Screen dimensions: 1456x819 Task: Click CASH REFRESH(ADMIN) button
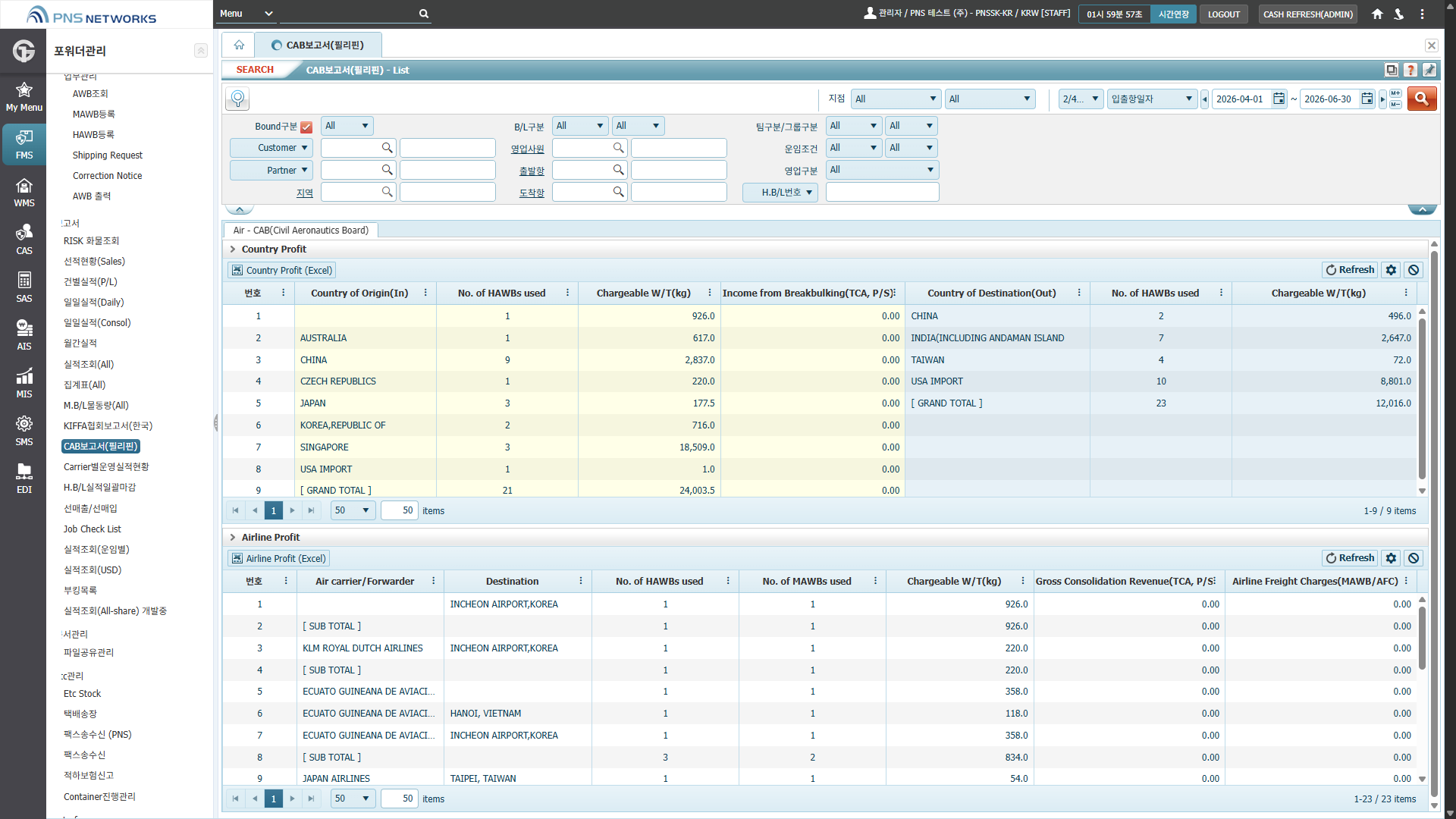[x=1307, y=14]
